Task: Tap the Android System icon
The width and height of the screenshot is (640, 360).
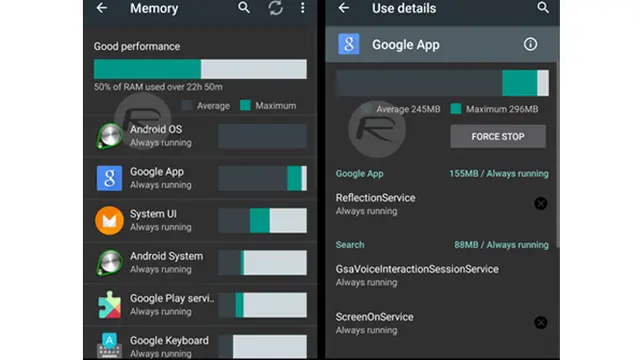Action: tap(109, 262)
